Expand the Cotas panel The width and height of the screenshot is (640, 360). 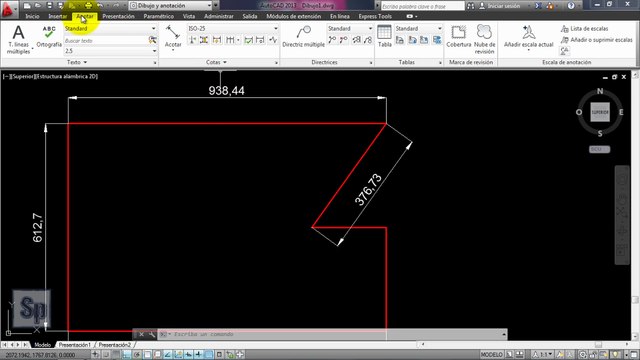point(216,62)
